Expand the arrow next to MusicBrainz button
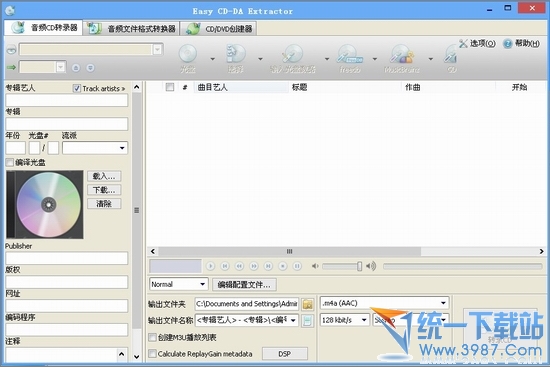The image size is (550, 367). pyautogui.click(x=431, y=59)
